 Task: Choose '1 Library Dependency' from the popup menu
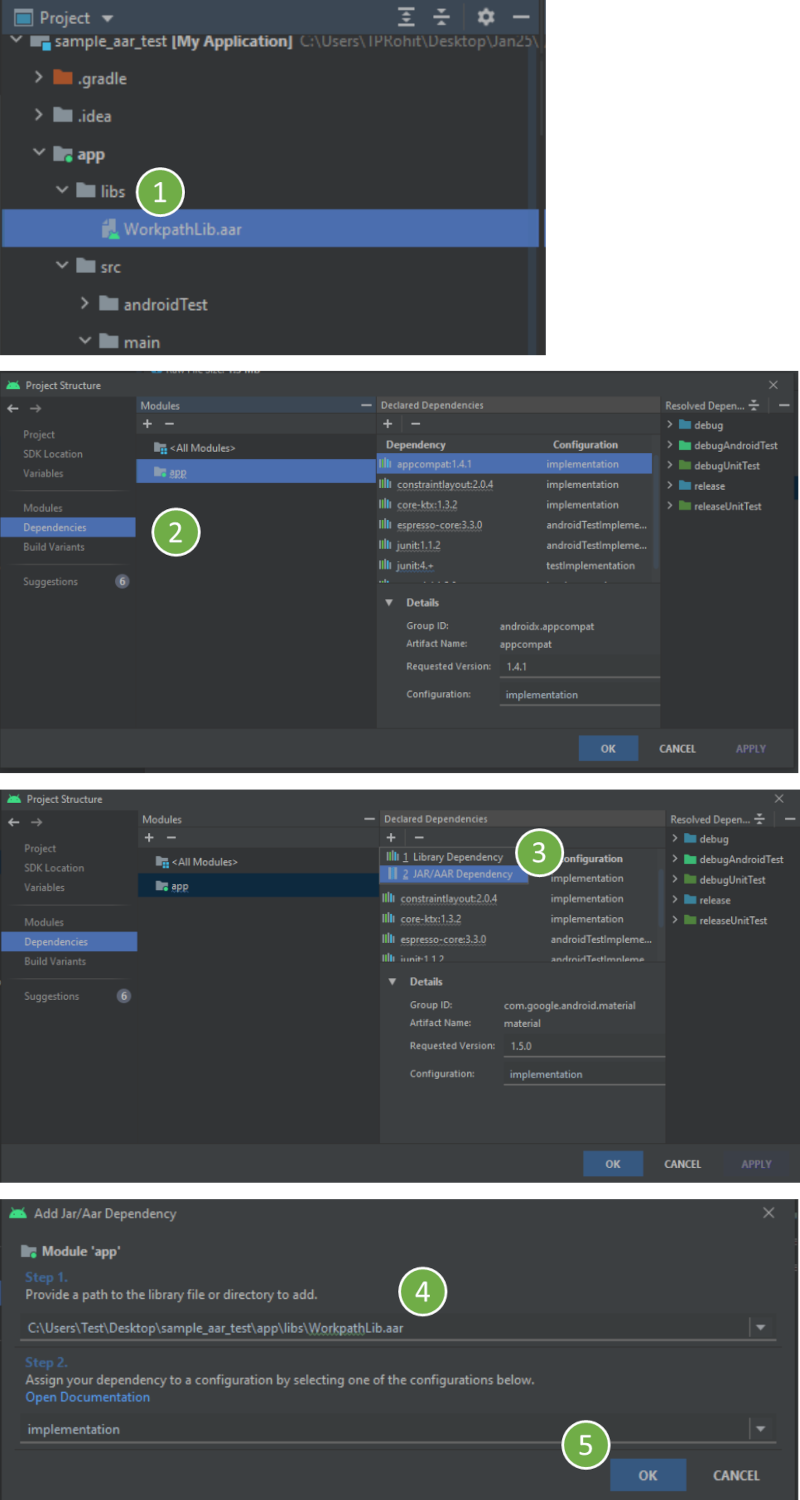tap(454, 857)
